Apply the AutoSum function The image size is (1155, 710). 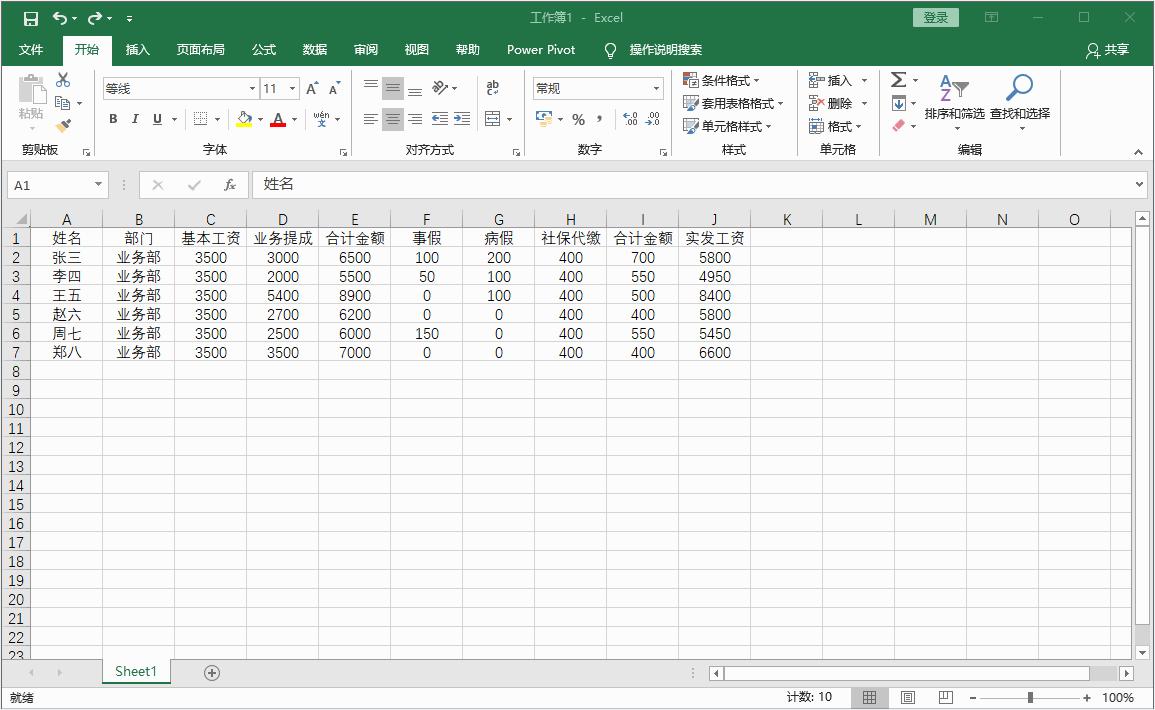[899, 79]
